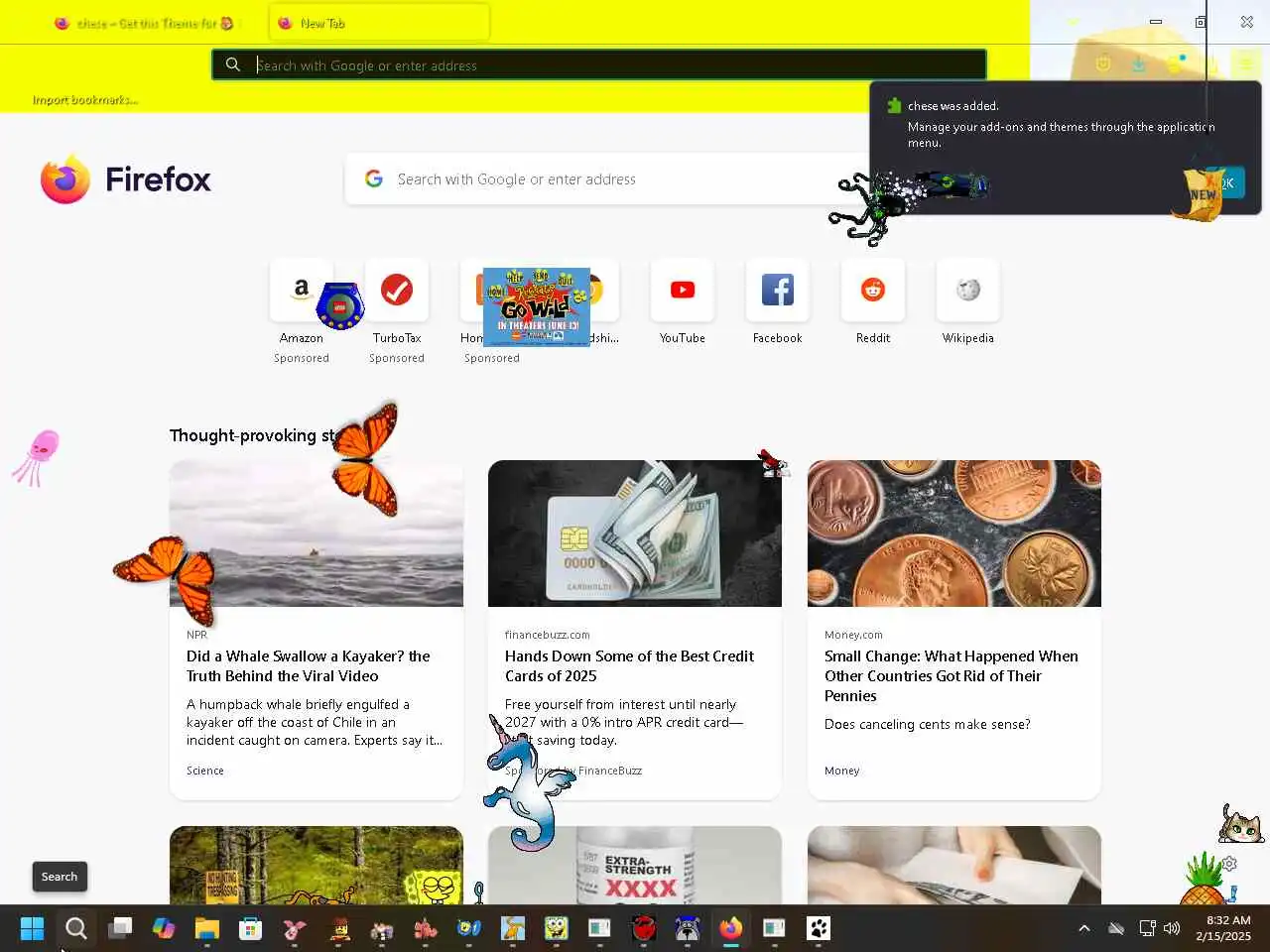Click the credit card and cash thumbnail

tap(635, 534)
